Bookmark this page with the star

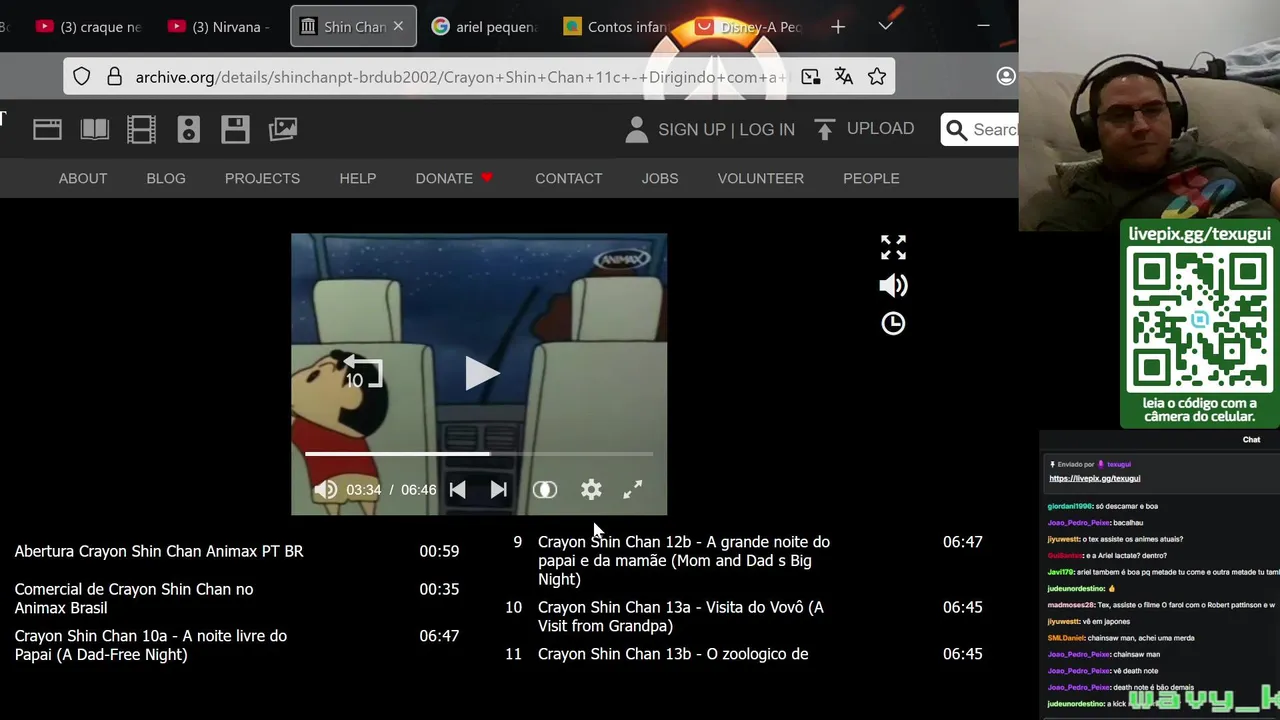click(x=877, y=77)
